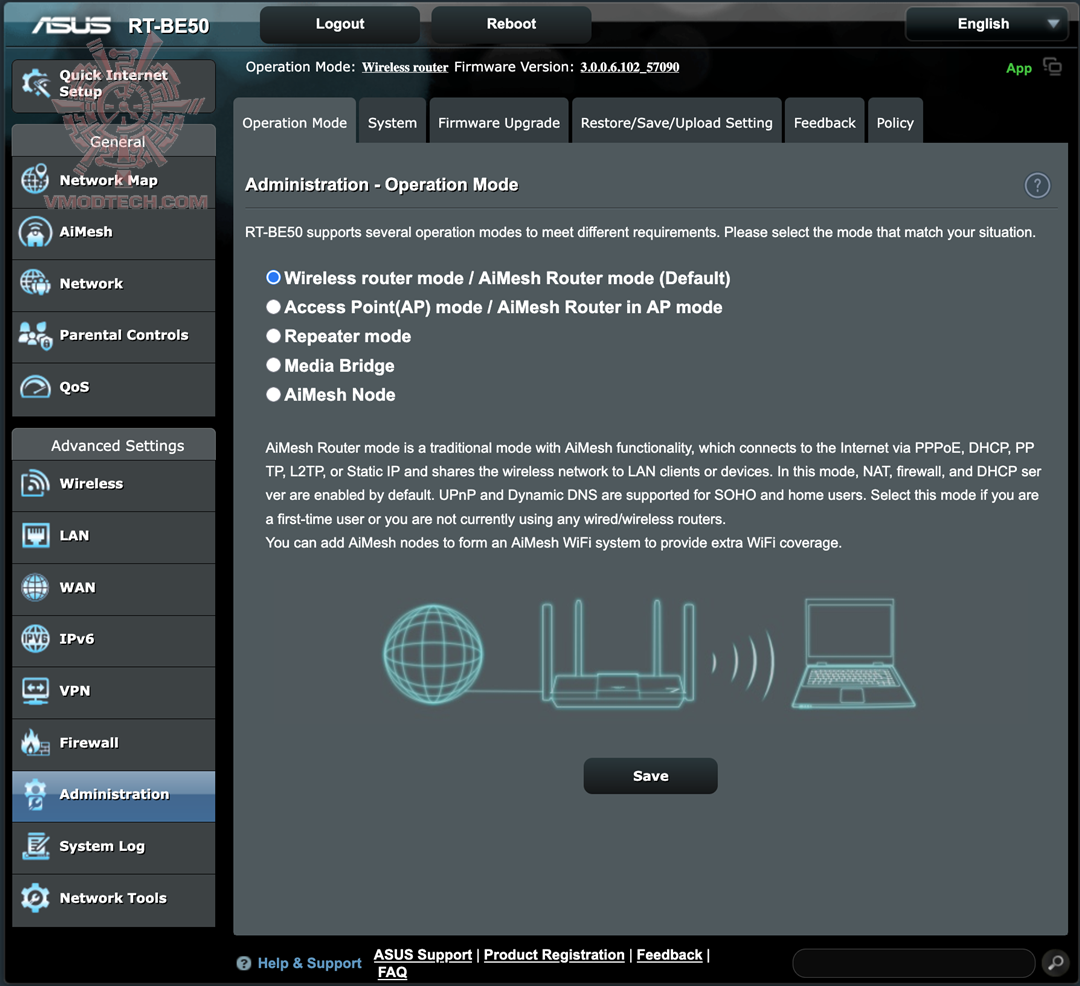
Task: Click the Wireless router mode label text
Action: click(507, 278)
